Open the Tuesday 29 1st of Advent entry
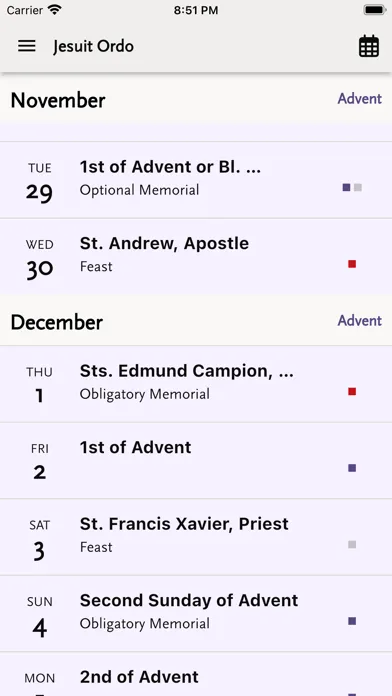392x696 pixels. pos(196,180)
